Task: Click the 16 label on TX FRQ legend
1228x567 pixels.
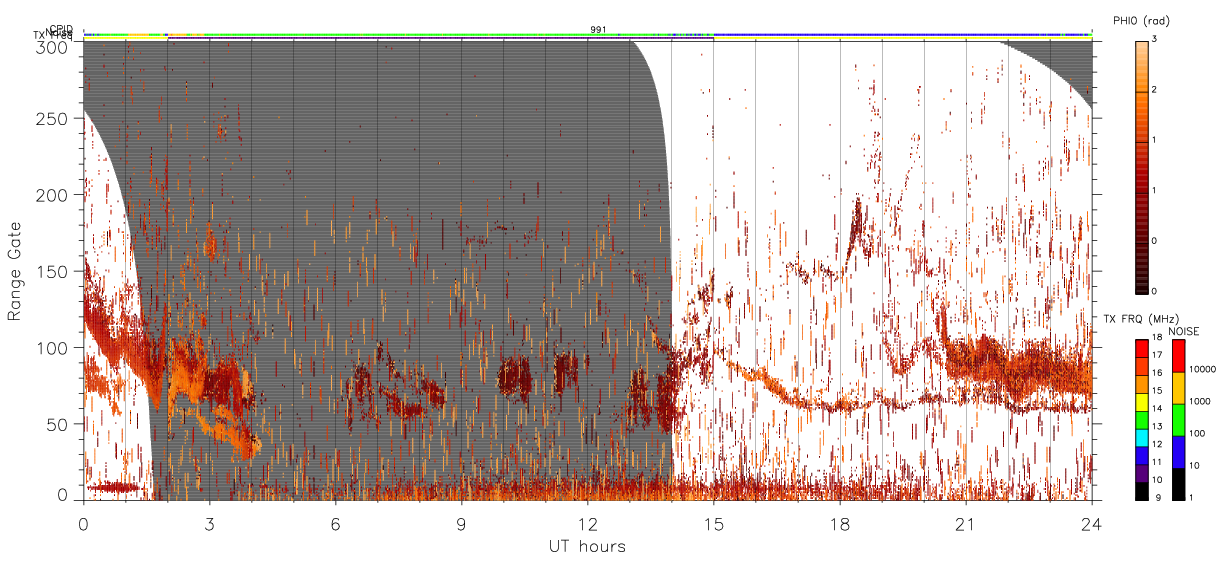Action: 1158,373
